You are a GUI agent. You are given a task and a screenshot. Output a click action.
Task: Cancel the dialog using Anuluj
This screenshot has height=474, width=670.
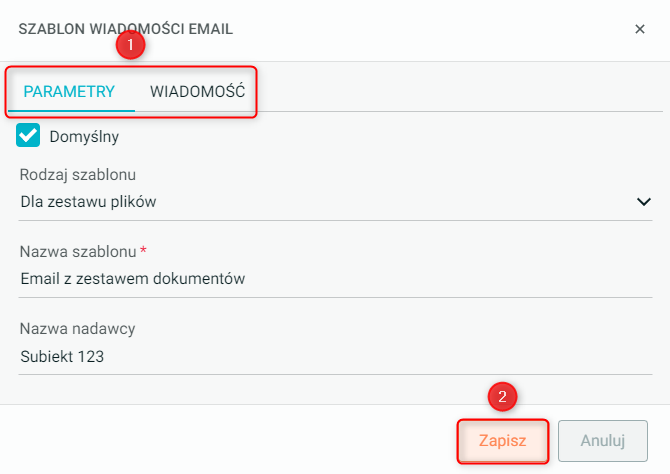(603, 440)
